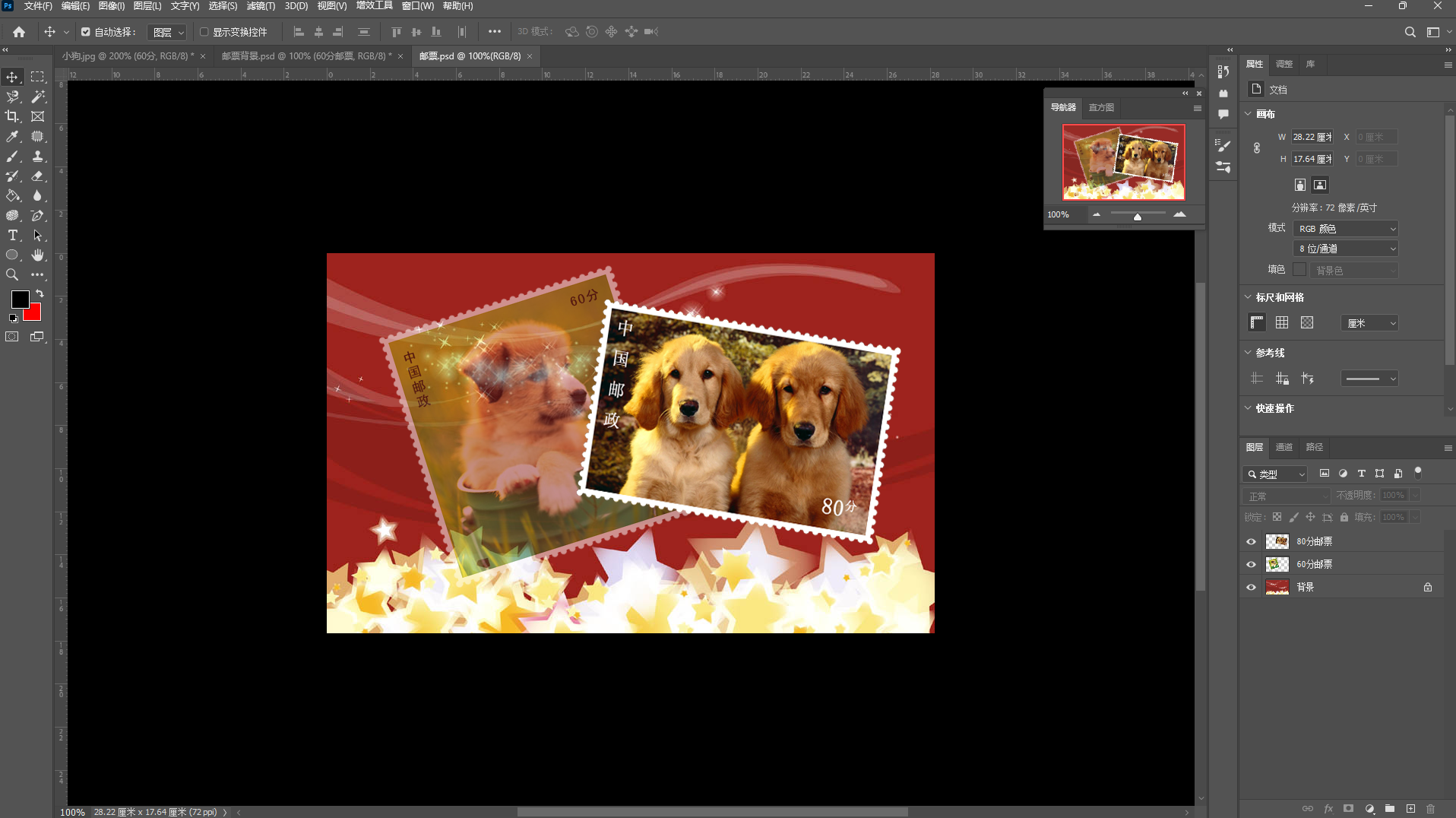
Task: Open the ruler units 厘米 dropdown
Action: [x=1370, y=323]
